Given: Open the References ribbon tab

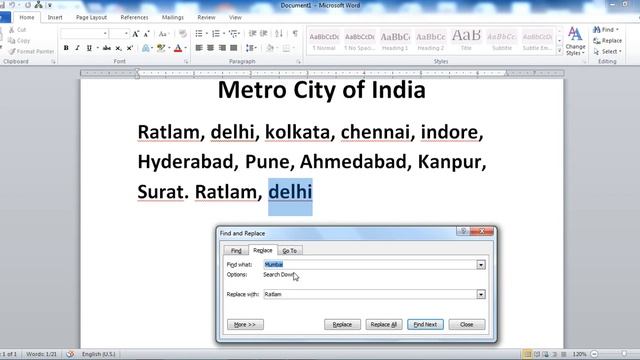Looking at the screenshot, I should click(x=134, y=18).
